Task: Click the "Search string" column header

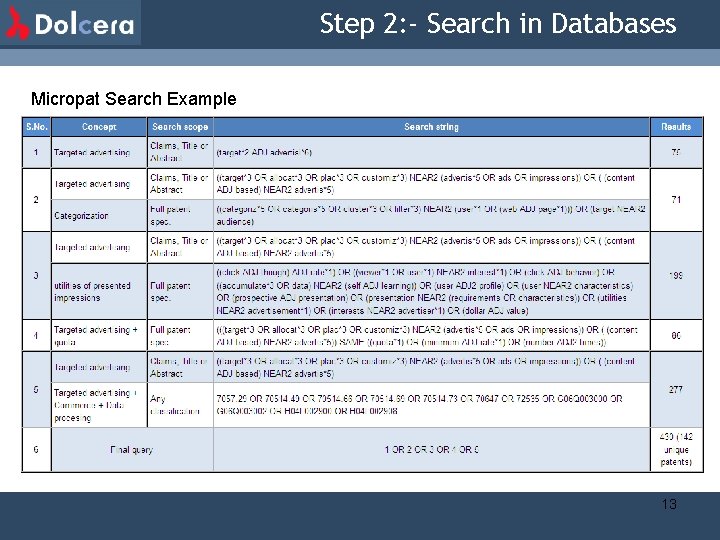Action: [431, 127]
